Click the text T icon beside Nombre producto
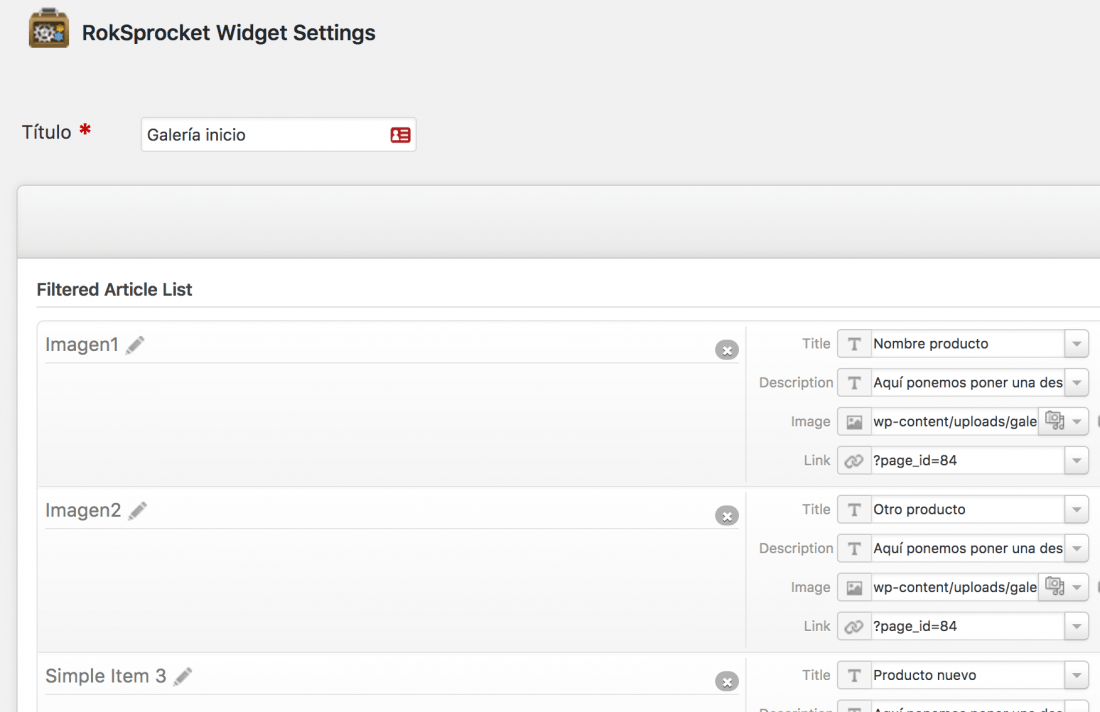 854,344
